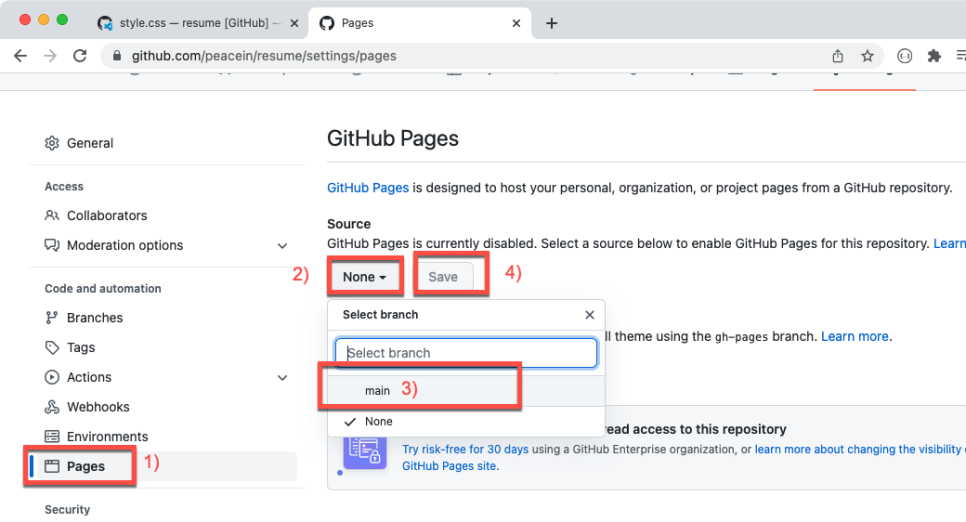Click the Branches git-branch icon
966x522 pixels.
point(52,318)
